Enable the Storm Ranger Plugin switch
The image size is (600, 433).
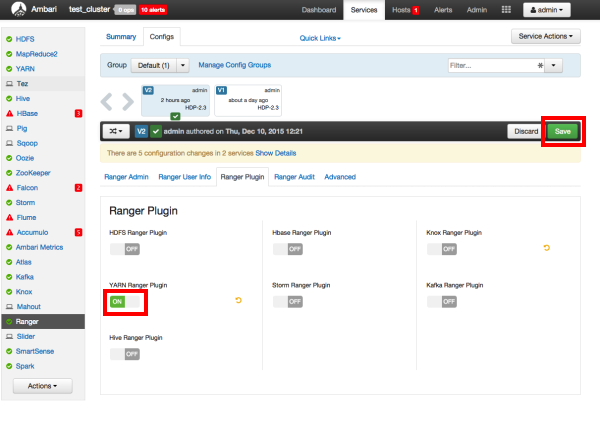tap(288, 301)
